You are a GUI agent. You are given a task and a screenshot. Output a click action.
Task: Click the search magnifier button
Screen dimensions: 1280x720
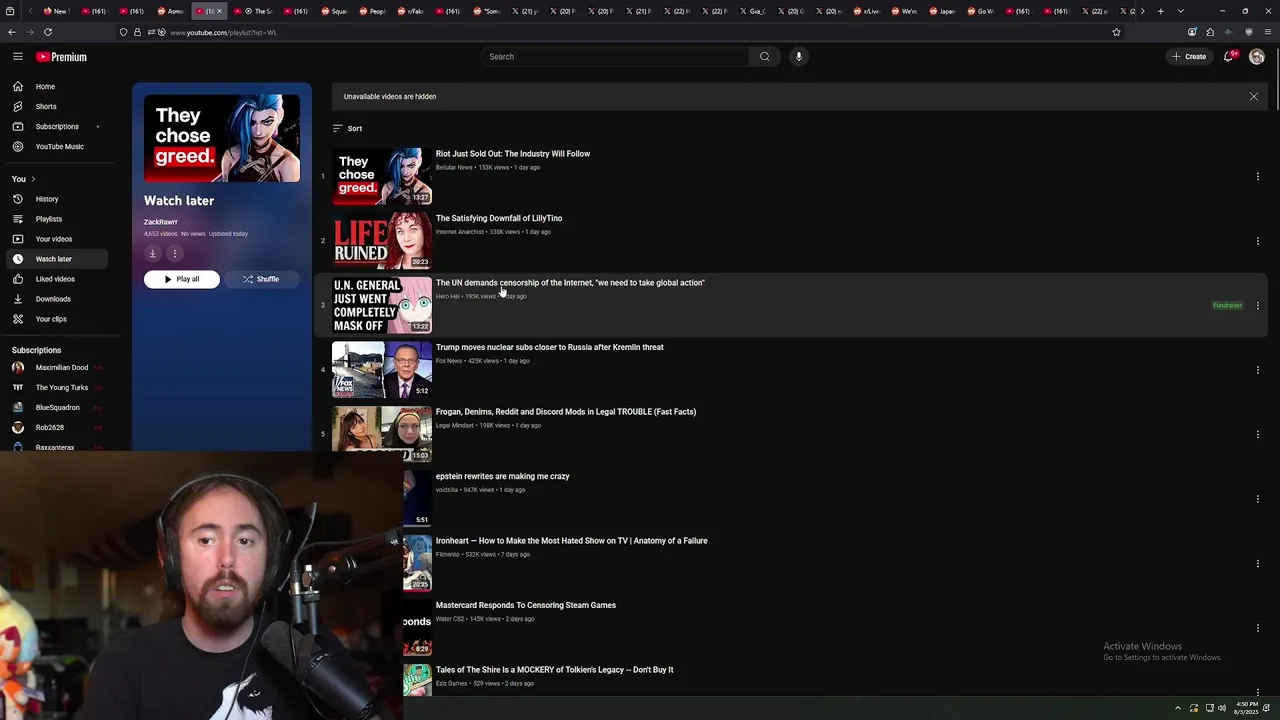pos(765,57)
